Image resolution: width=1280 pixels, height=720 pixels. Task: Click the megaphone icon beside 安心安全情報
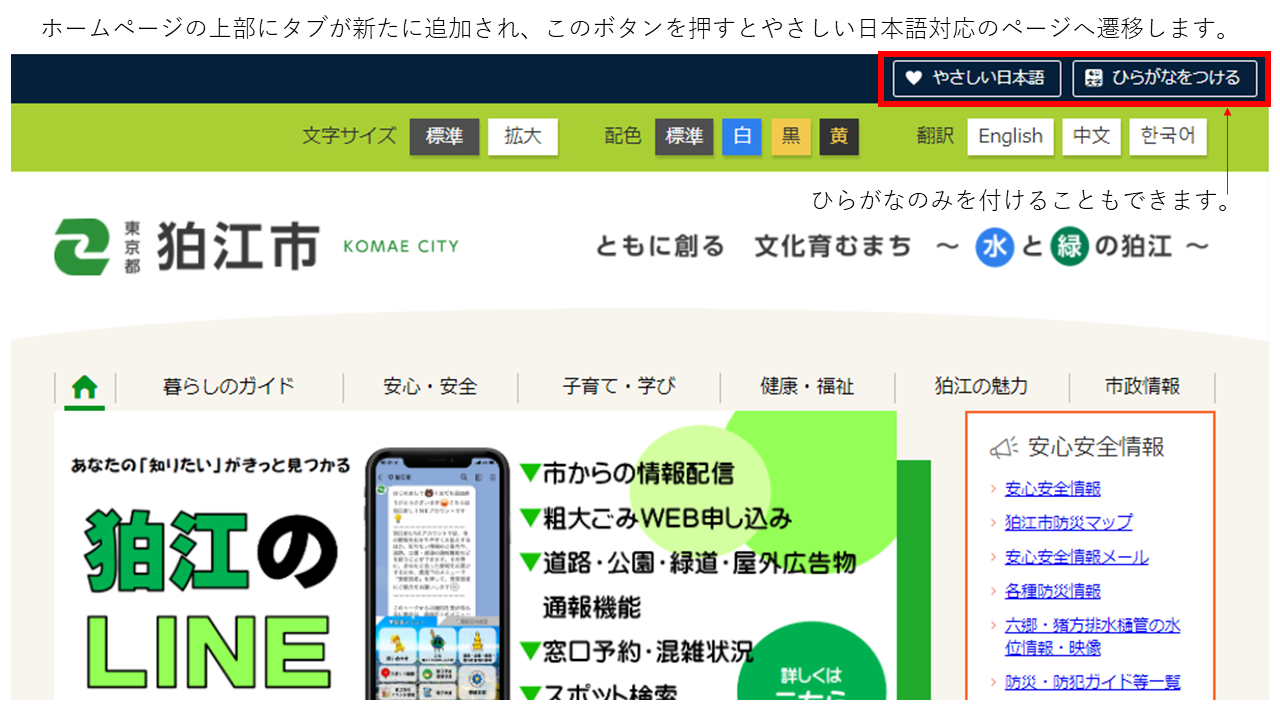[1003, 448]
